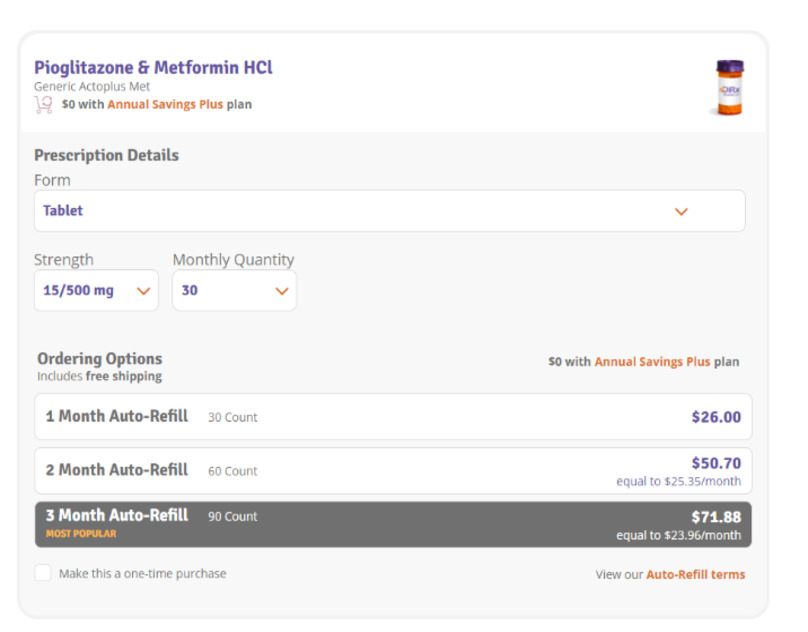The image size is (808, 632).
Task: Expand the Form dropdown chevron arrow
Action: (681, 211)
